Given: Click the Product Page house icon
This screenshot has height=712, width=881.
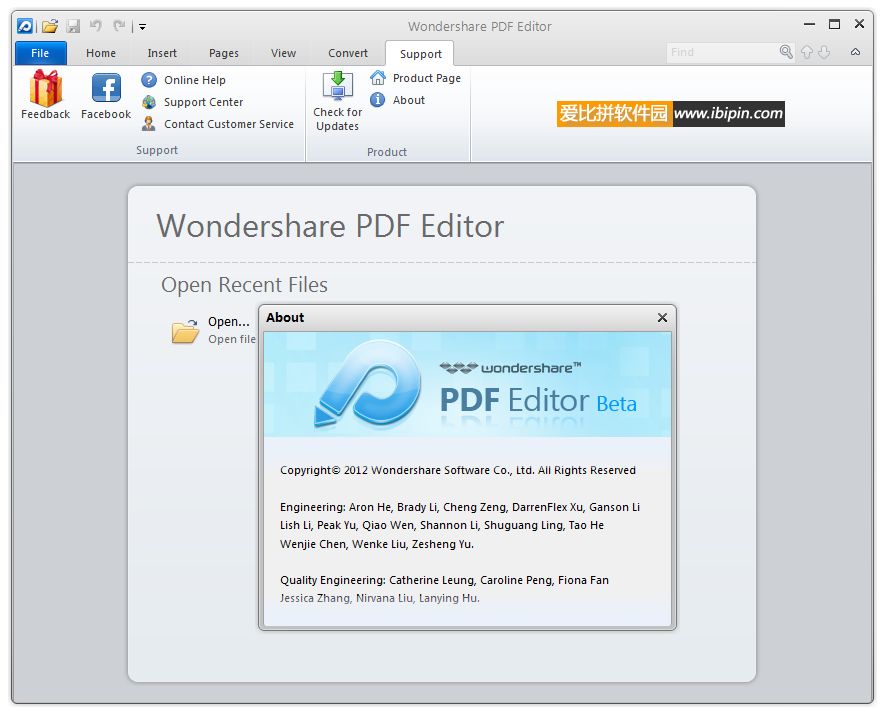Looking at the screenshot, I should 378,78.
